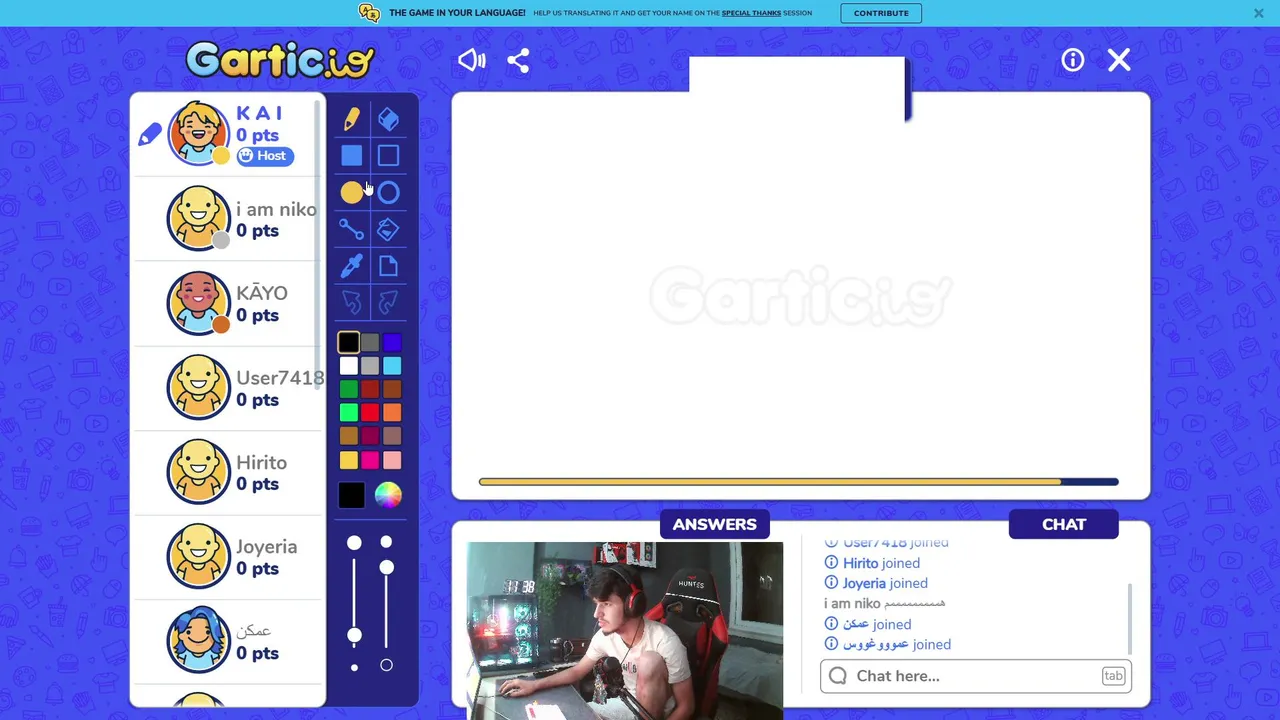Select the blue-haired player avatar

tap(198, 640)
